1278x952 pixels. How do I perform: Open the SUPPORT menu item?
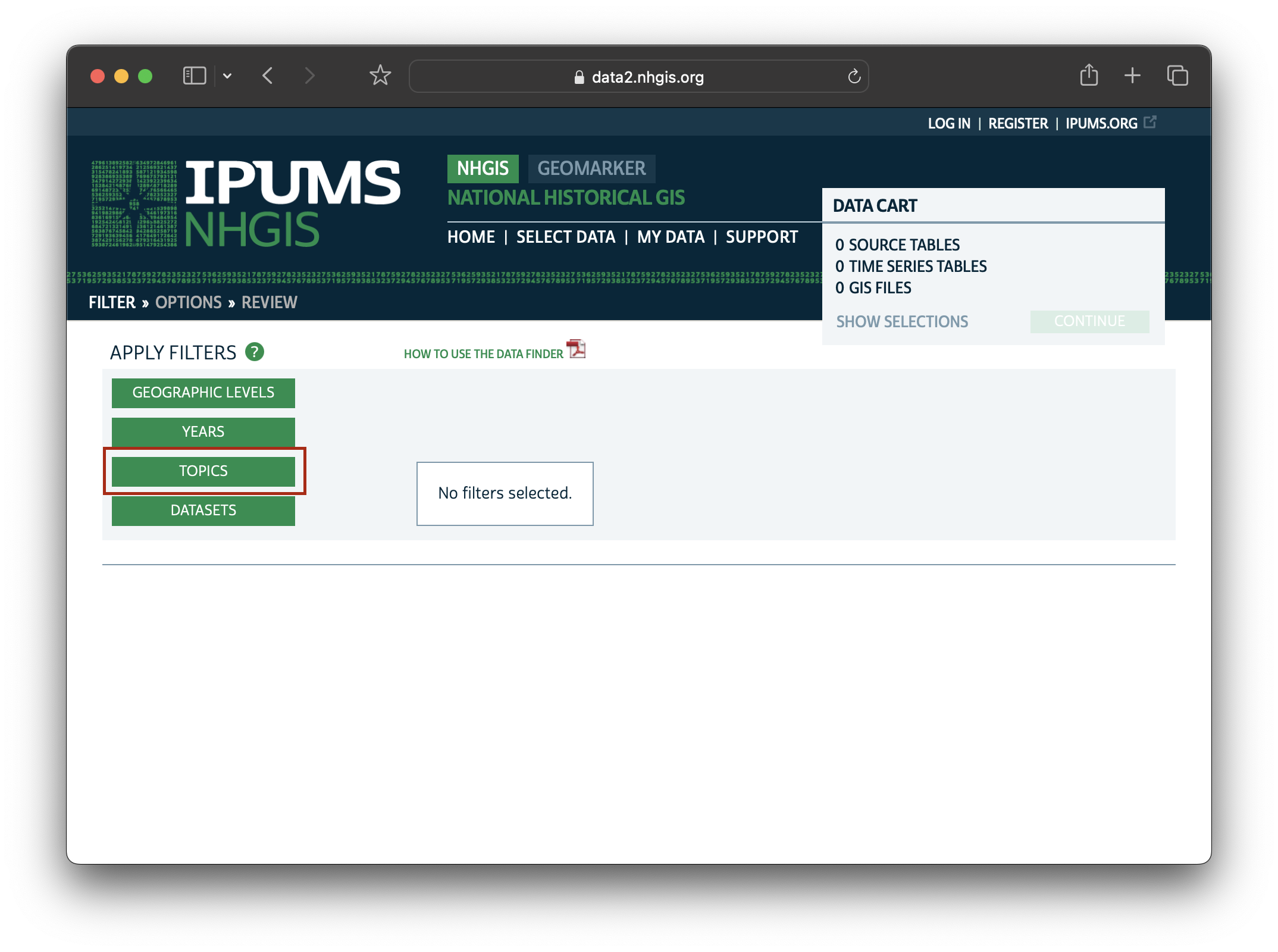coord(762,237)
